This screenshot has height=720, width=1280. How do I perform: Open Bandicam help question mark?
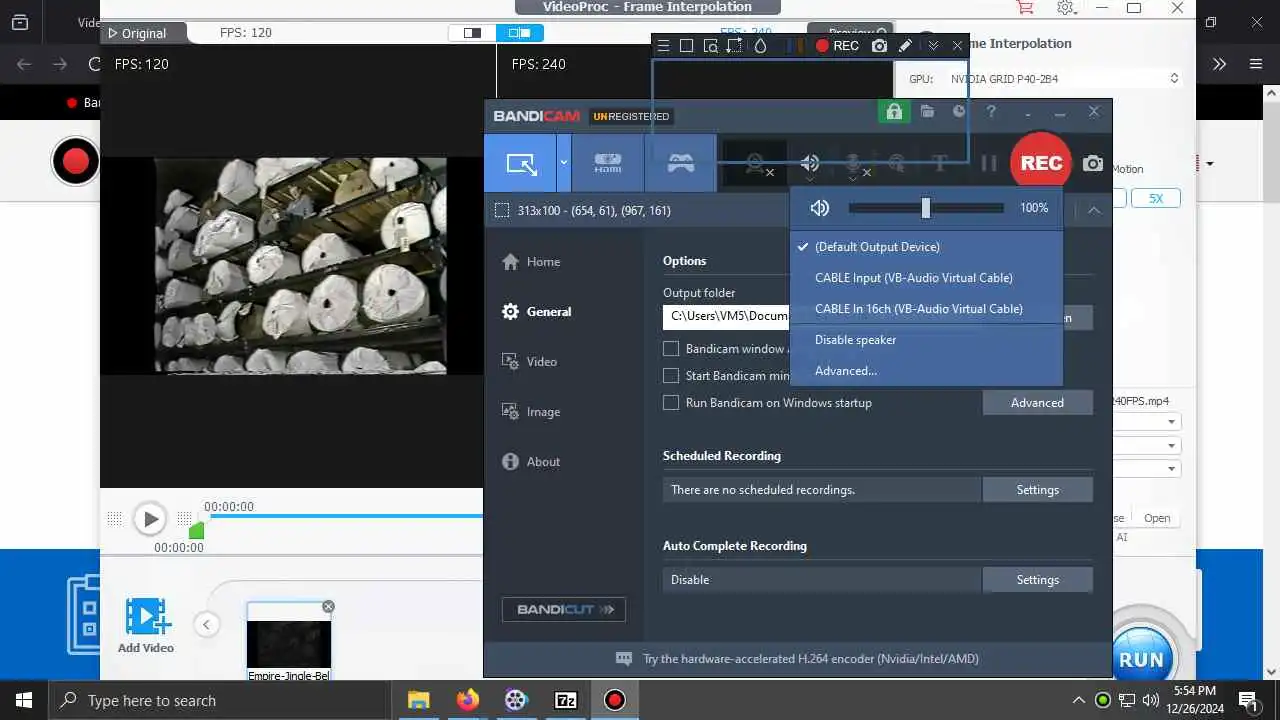(991, 112)
